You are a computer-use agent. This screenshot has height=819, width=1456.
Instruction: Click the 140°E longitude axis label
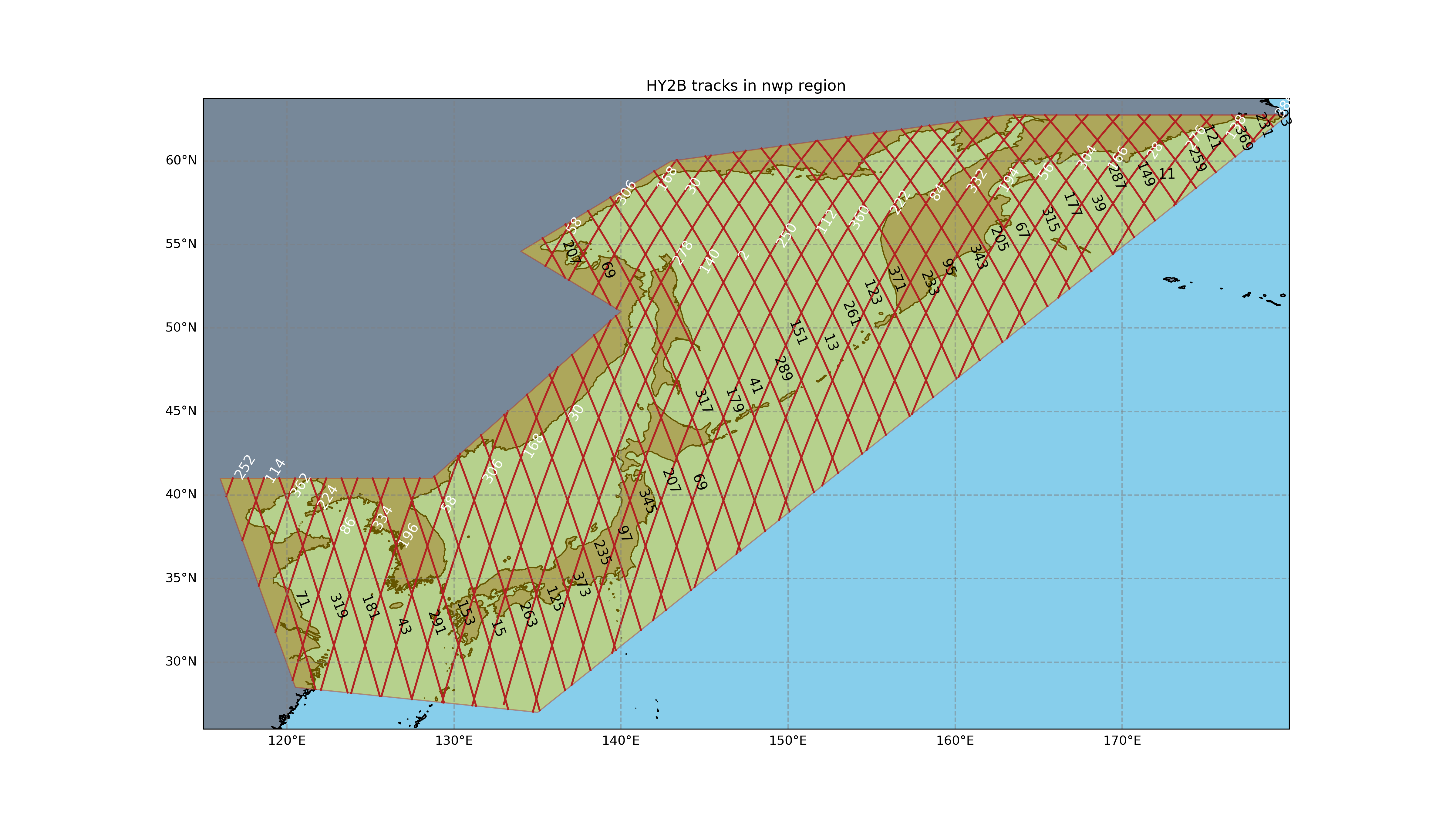(x=621, y=740)
